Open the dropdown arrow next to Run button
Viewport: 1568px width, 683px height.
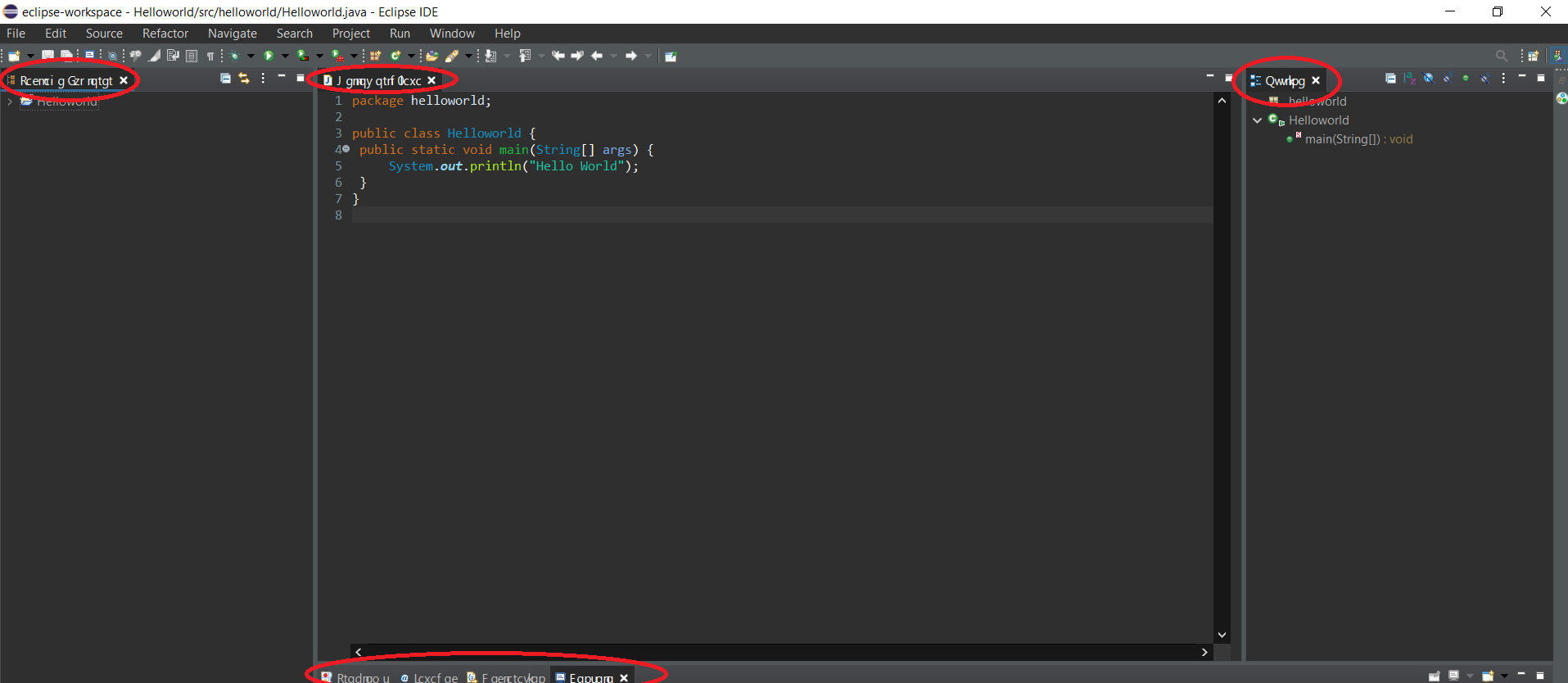coord(285,56)
